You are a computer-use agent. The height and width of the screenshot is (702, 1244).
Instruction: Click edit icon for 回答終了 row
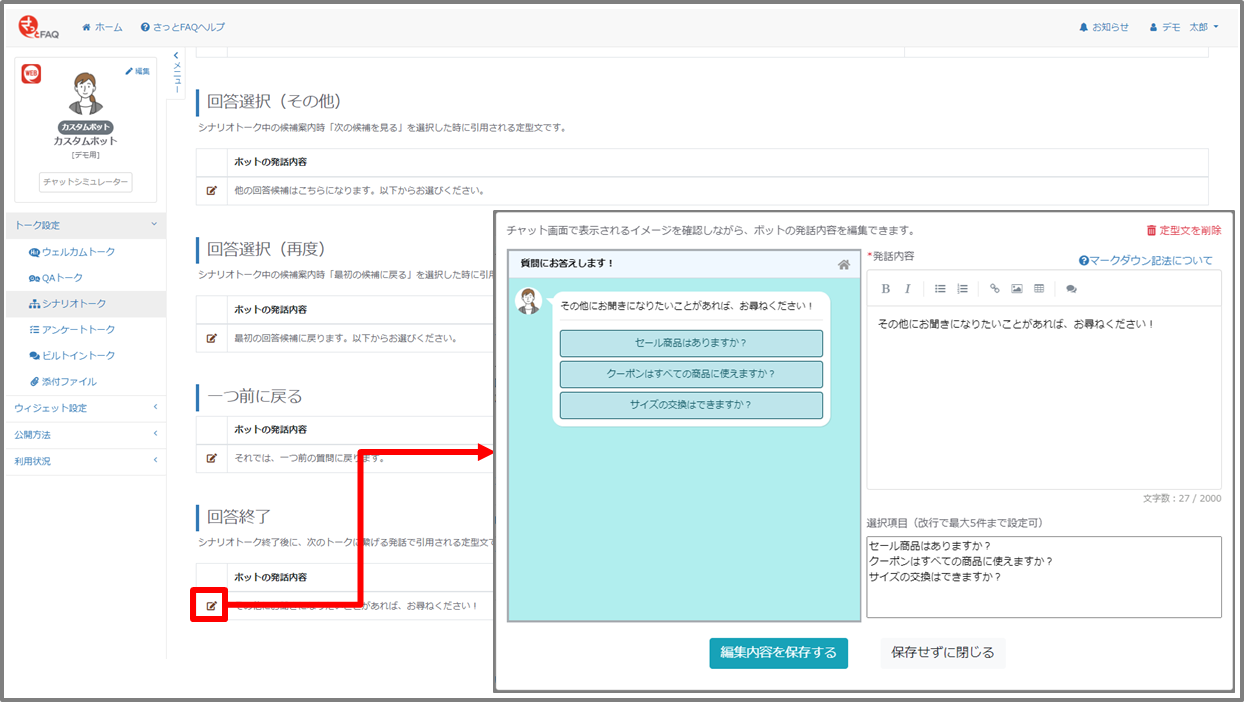(x=211, y=606)
